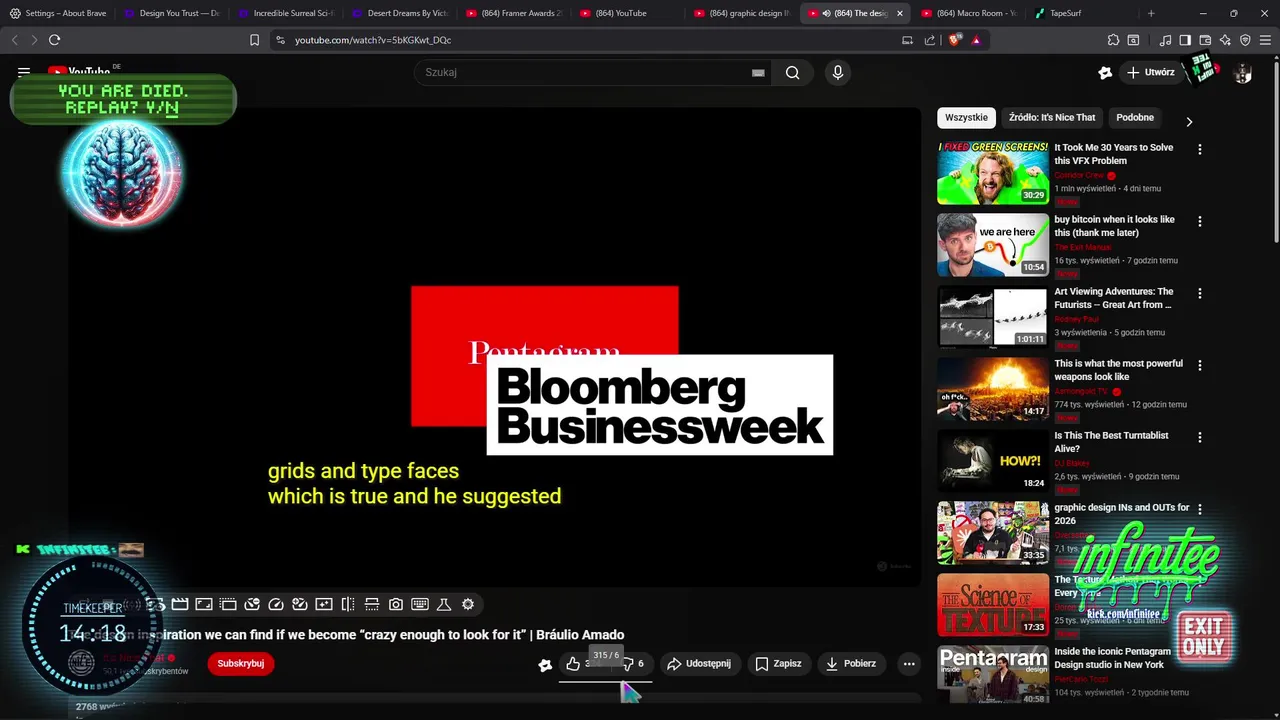This screenshot has height=720, width=1280.
Task: Open 'It Took Me 30 Years' video thumbnail
Action: point(993,173)
